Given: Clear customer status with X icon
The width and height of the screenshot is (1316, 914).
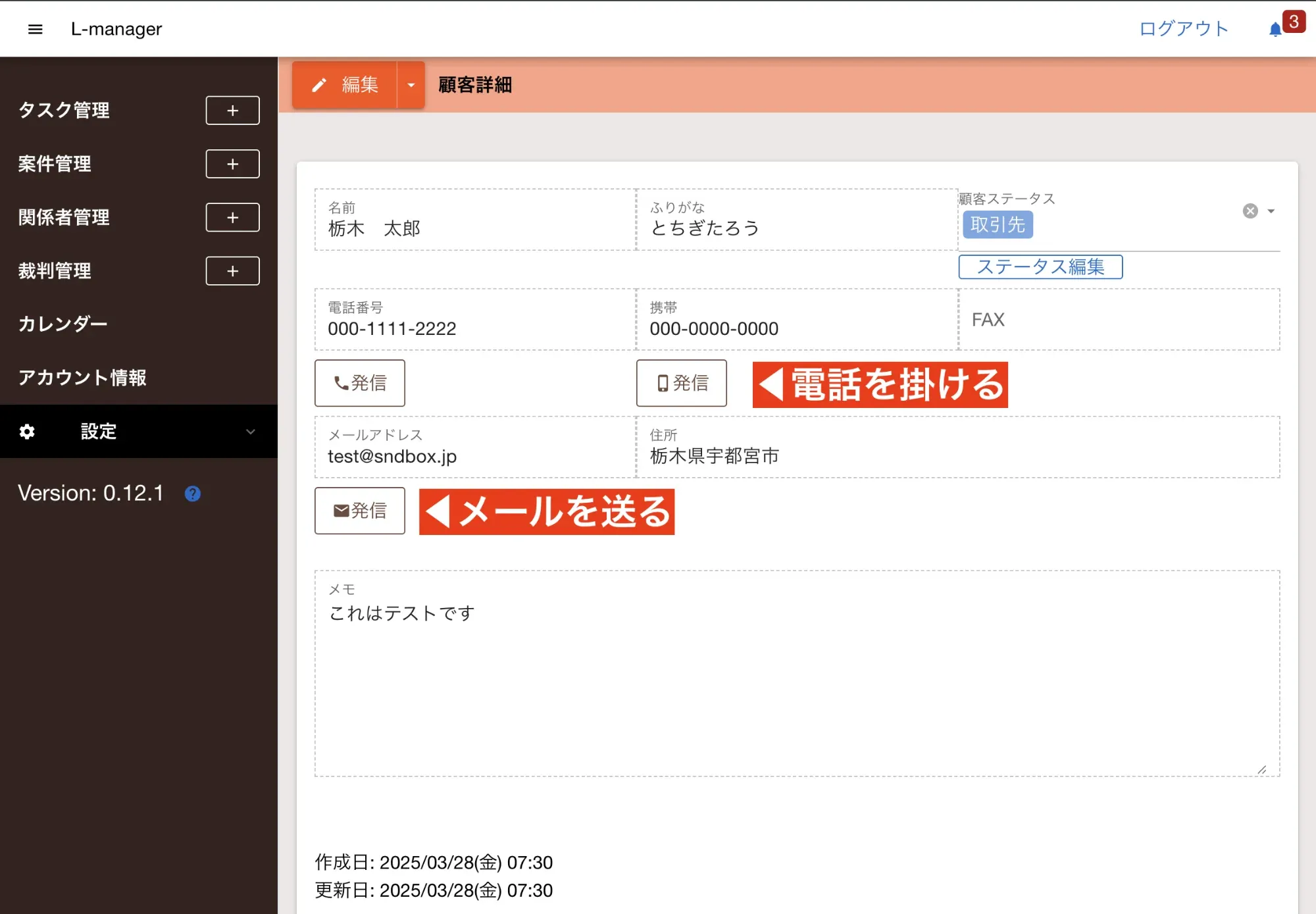Looking at the screenshot, I should point(1250,211).
